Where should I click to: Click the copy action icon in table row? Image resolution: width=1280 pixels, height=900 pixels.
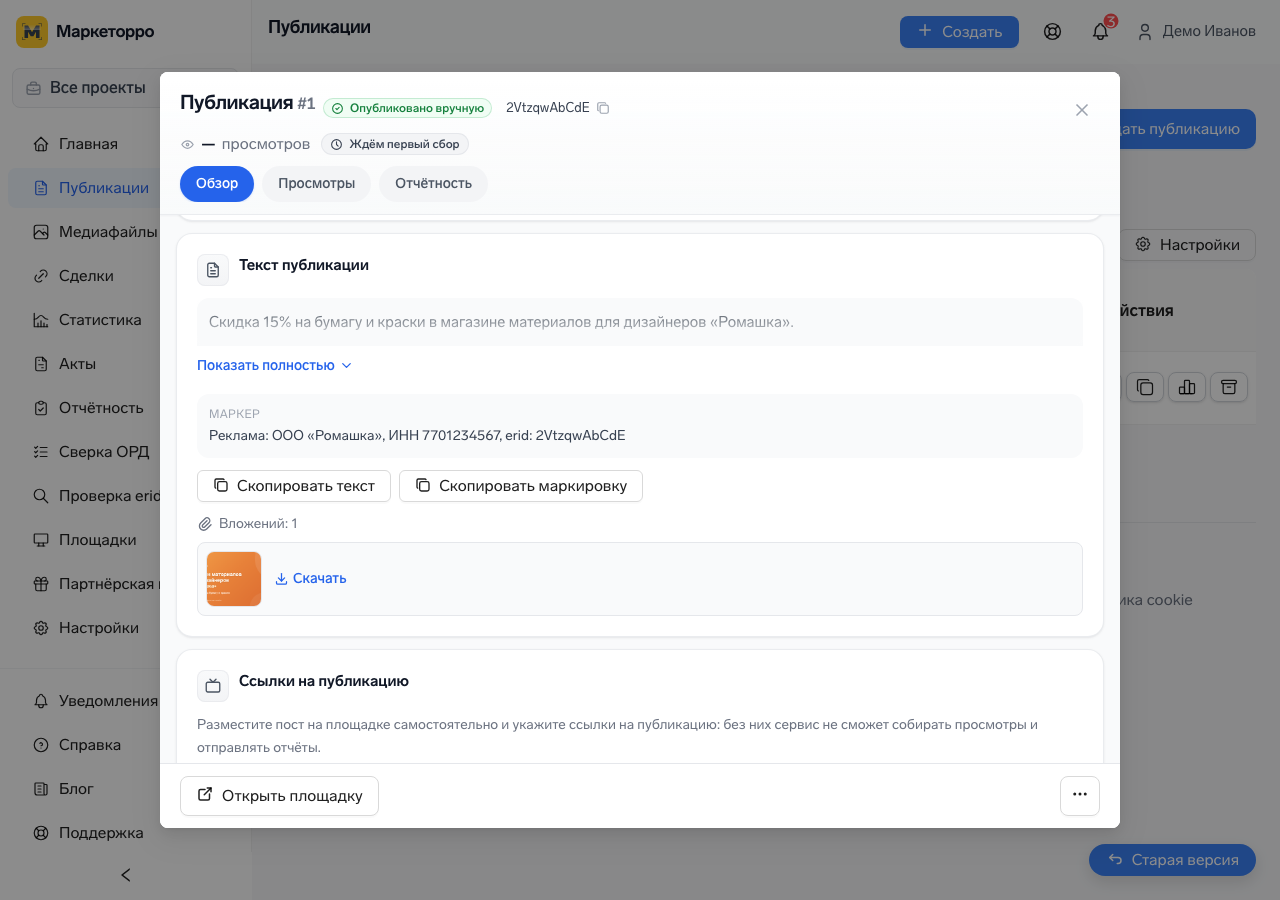(1145, 387)
